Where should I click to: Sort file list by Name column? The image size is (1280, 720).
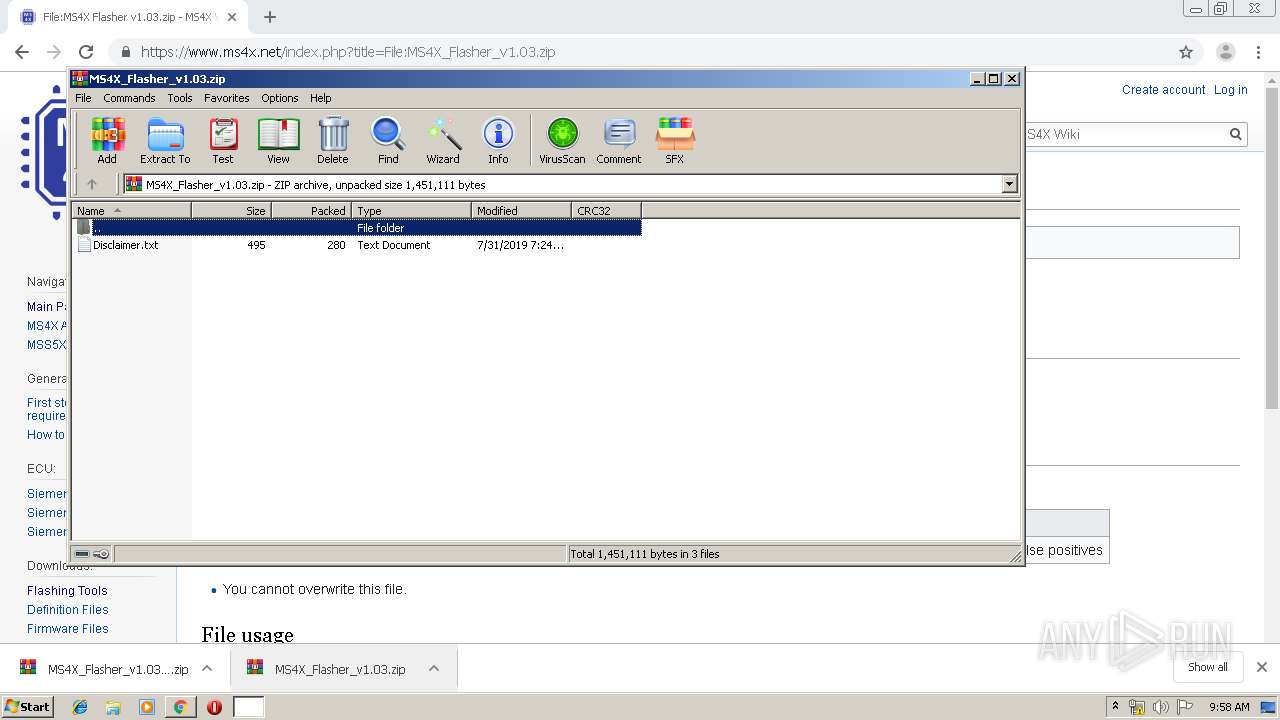(x=131, y=210)
